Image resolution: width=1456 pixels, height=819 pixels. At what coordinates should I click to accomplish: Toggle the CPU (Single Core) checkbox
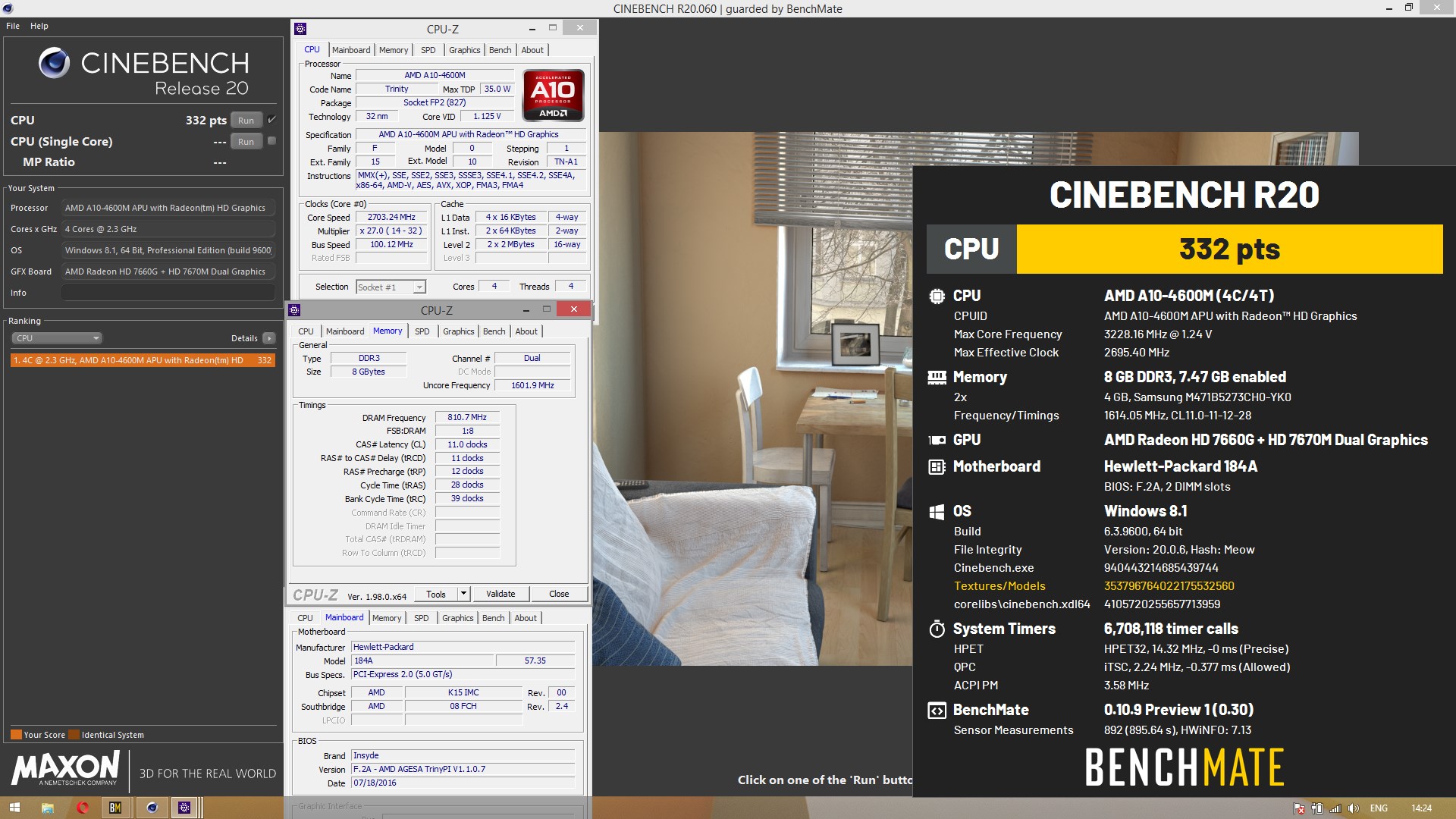pos(271,140)
